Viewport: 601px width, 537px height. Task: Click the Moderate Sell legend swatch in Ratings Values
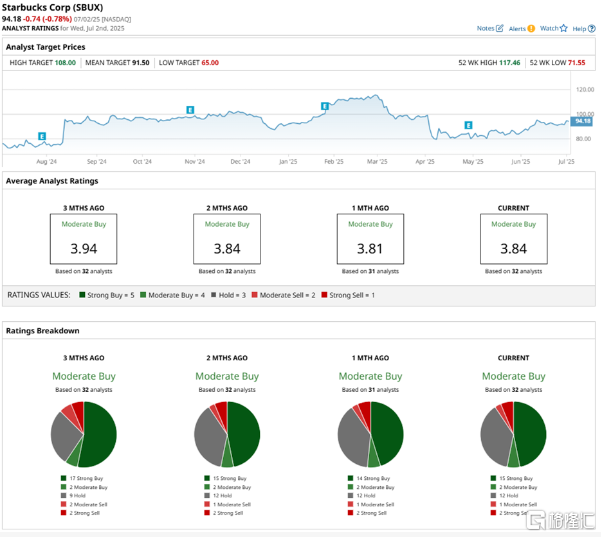pos(255,295)
